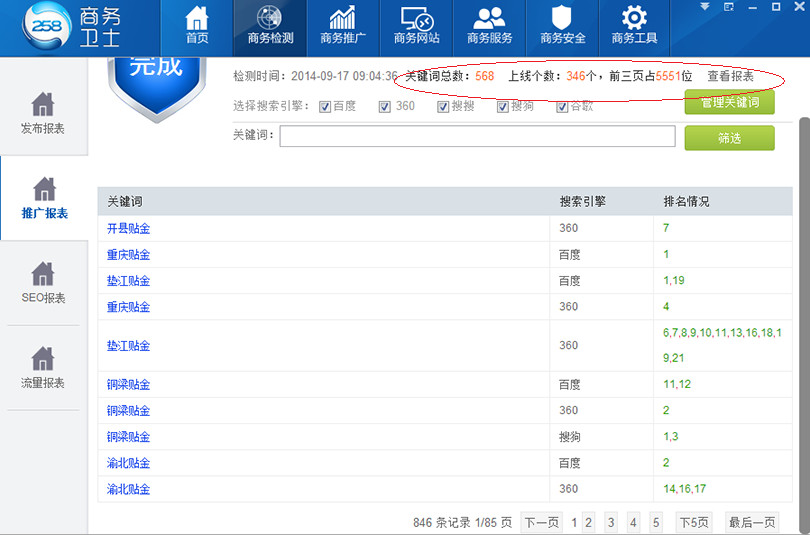The height and width of the screenshot is (535, 810).
Task: Go to page 3 in pagination
Action: click(611, 523)
